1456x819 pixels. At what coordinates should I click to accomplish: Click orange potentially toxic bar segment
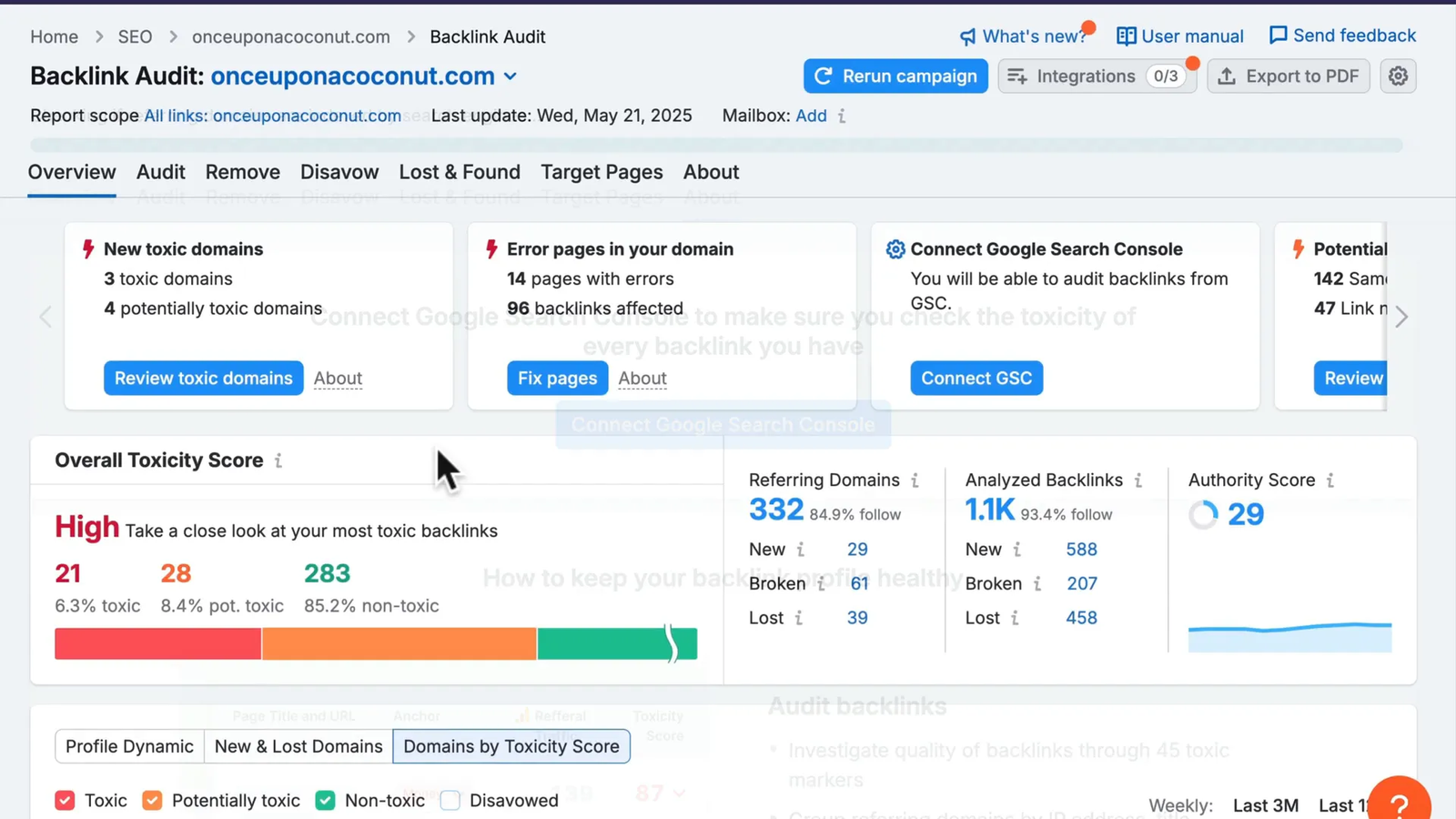click(399, 644)
